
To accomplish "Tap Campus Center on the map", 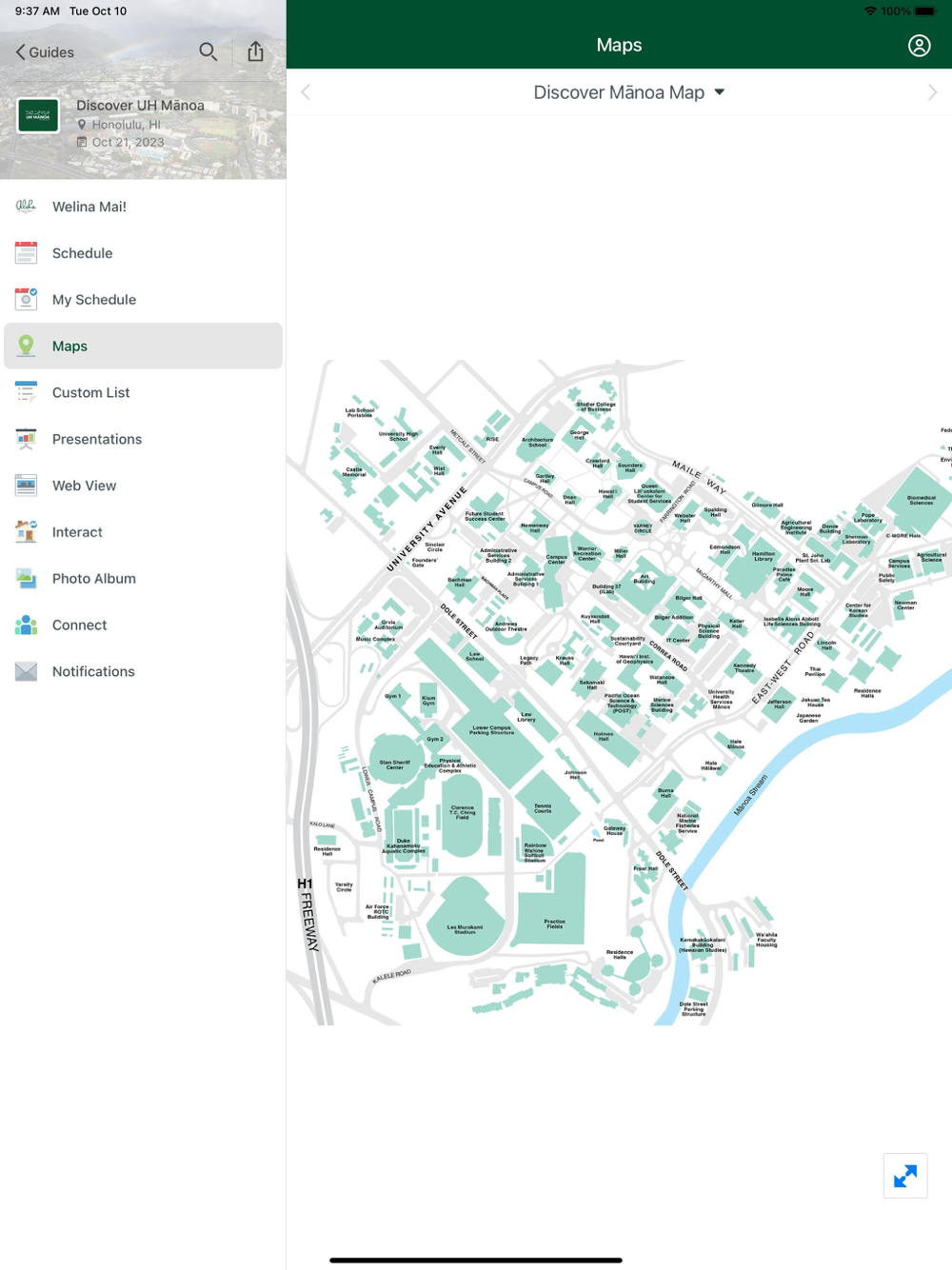I will pyautogui.click(x=556, y=559).
